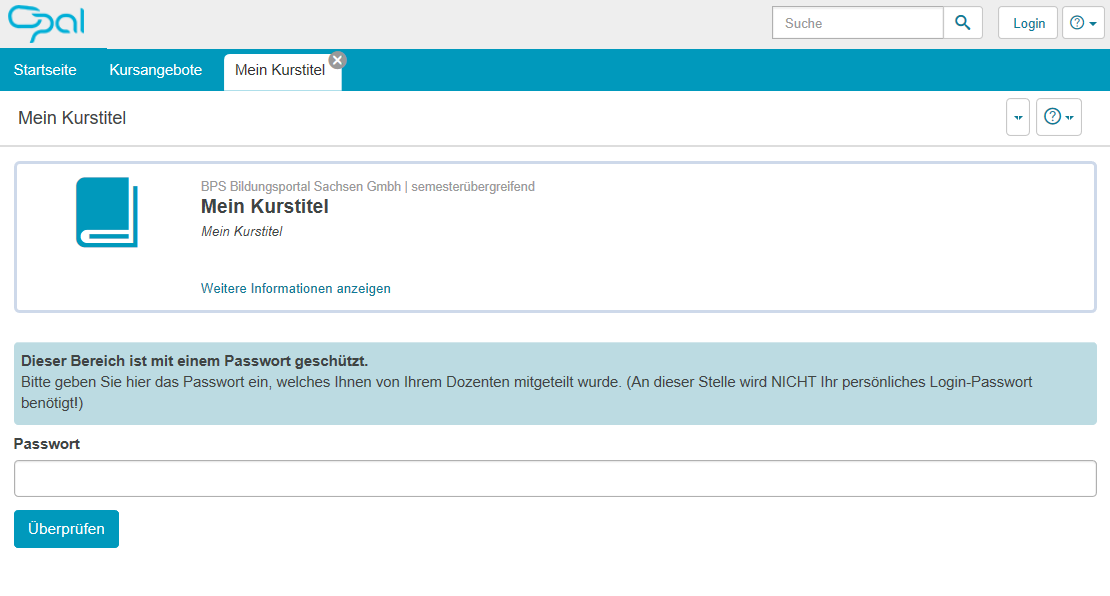Click the italic Mein Kurstitel subtitle
Image resolution: width=1110 pixels, height=596 pixels.
coord(241,231)
